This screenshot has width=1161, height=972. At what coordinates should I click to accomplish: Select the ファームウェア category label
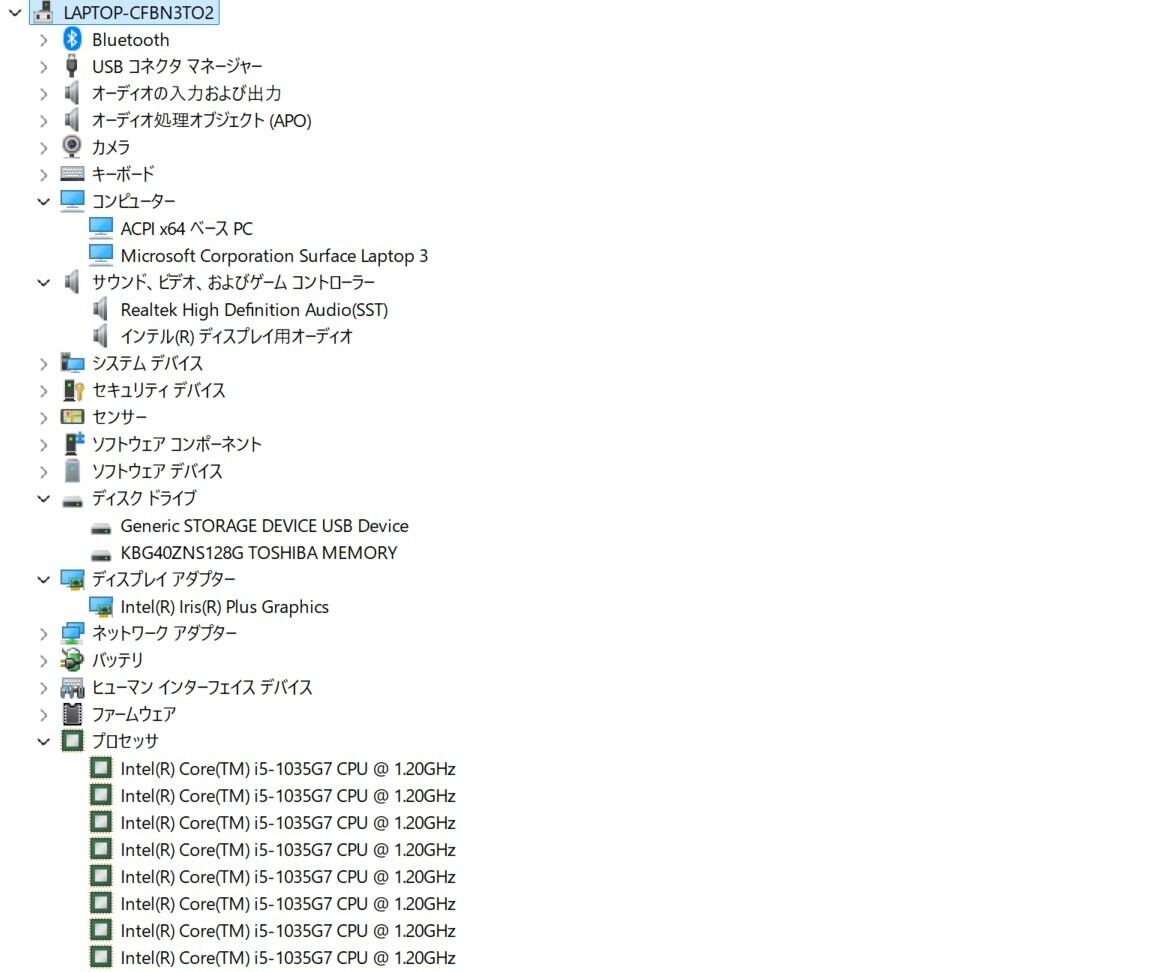(x=133, y=714)
